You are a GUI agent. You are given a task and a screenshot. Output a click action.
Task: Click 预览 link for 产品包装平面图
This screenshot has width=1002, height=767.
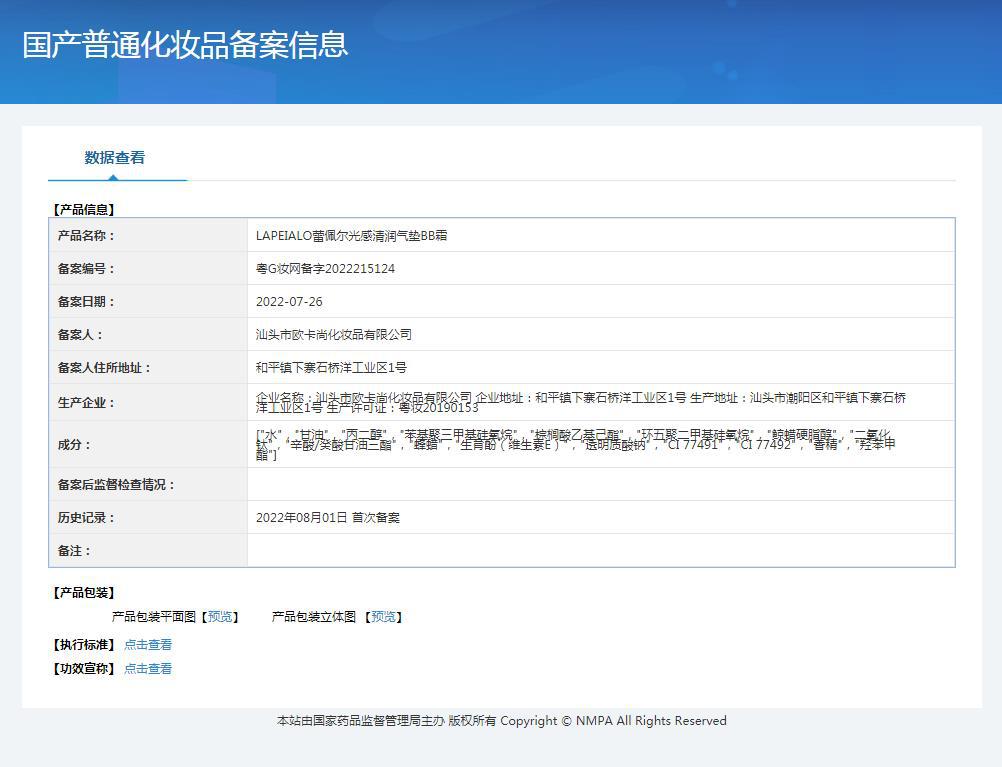tap(220, 617)
